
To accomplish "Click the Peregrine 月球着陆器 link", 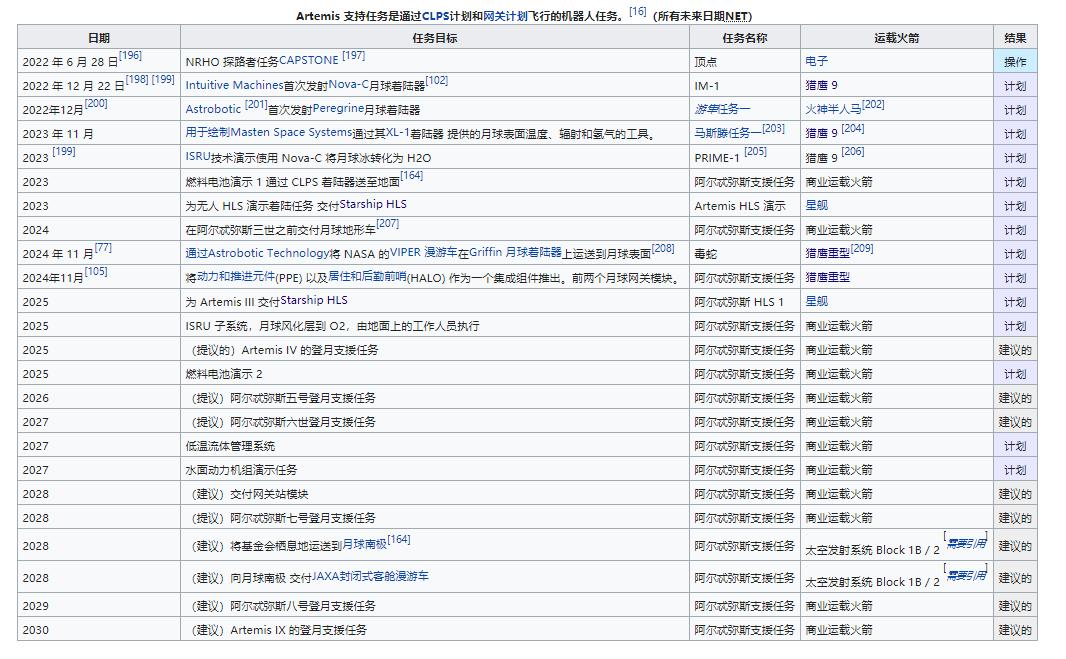I will pos(367,109).
